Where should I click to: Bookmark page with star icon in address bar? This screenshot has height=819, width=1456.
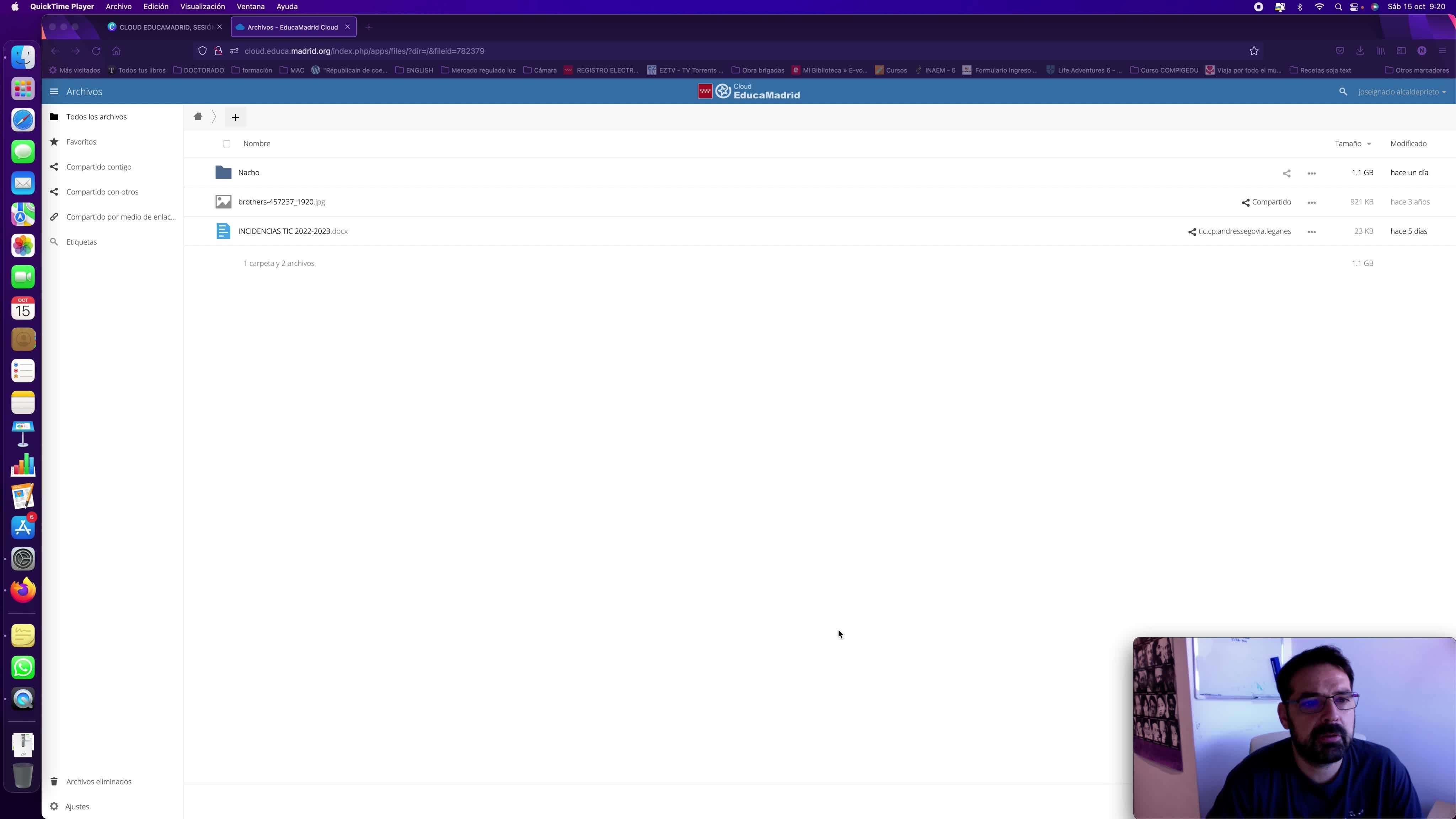pos(1254,51)
